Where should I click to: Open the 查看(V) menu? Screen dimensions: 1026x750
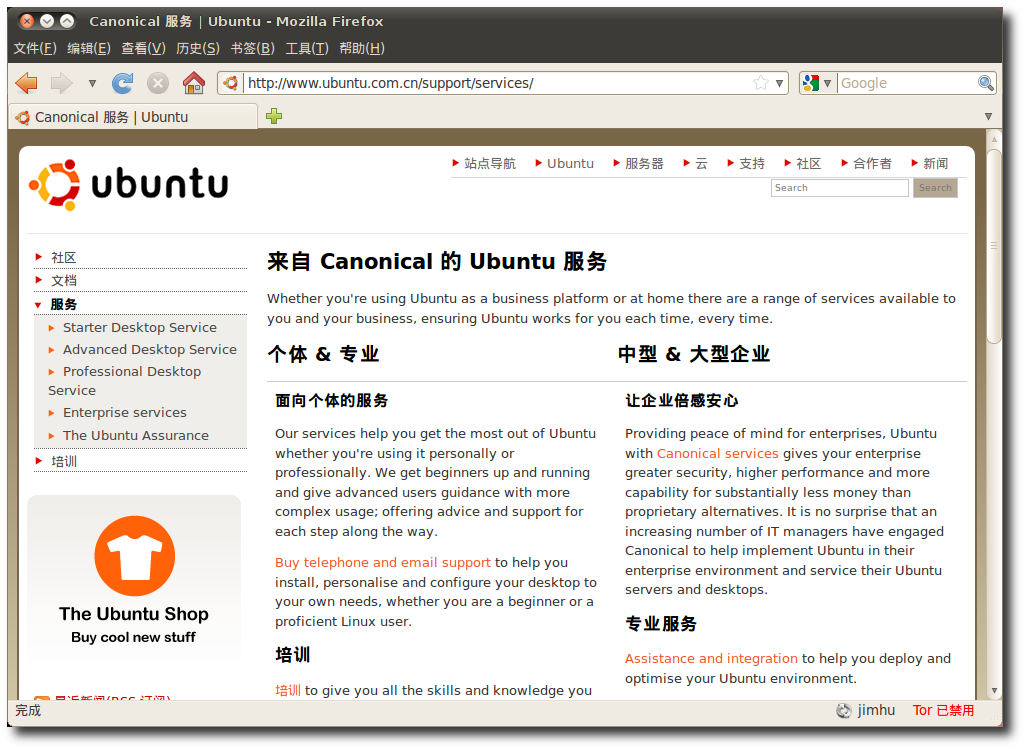pos(143,48)
